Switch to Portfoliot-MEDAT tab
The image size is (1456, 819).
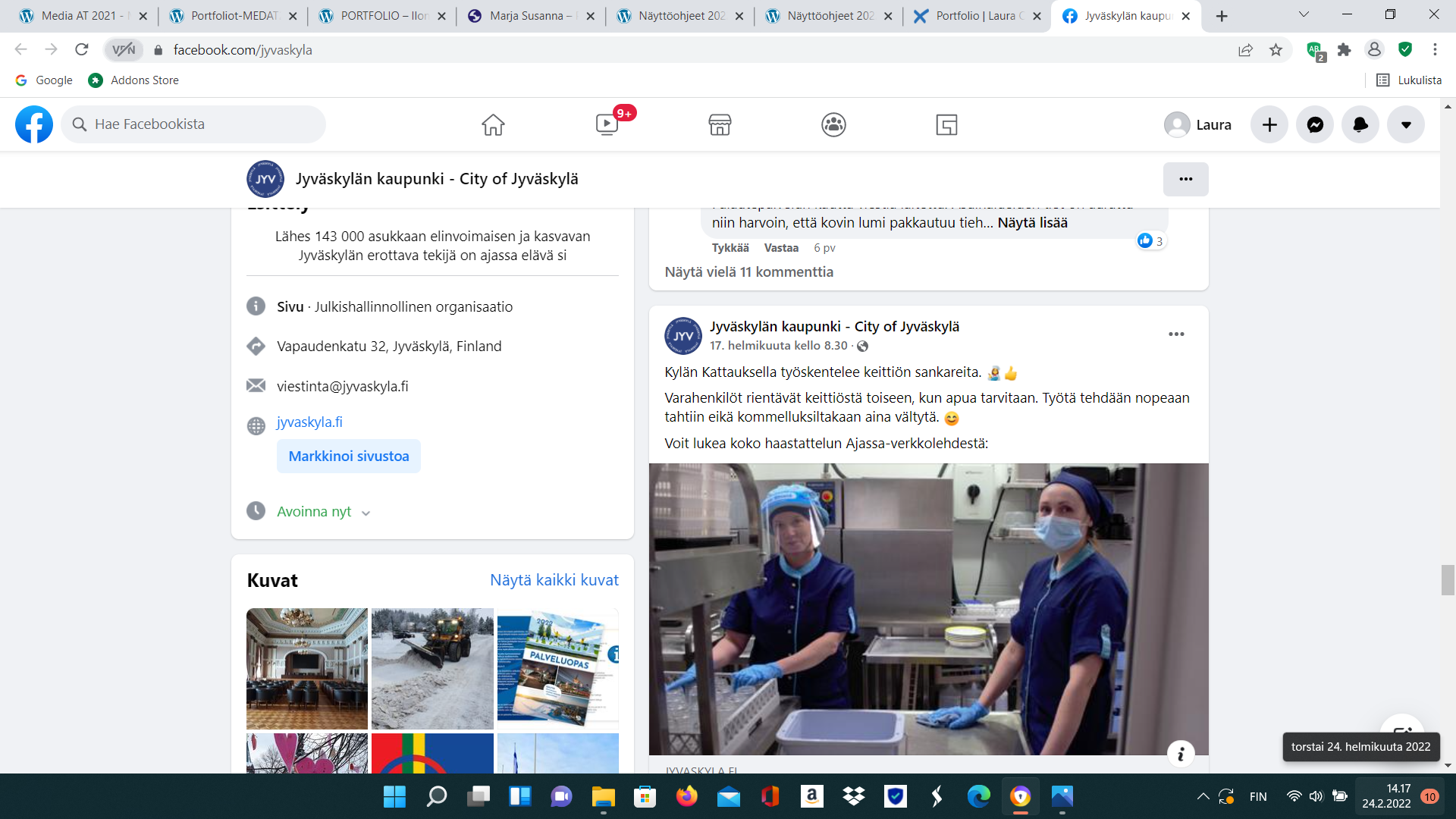[x=234, y=16]
